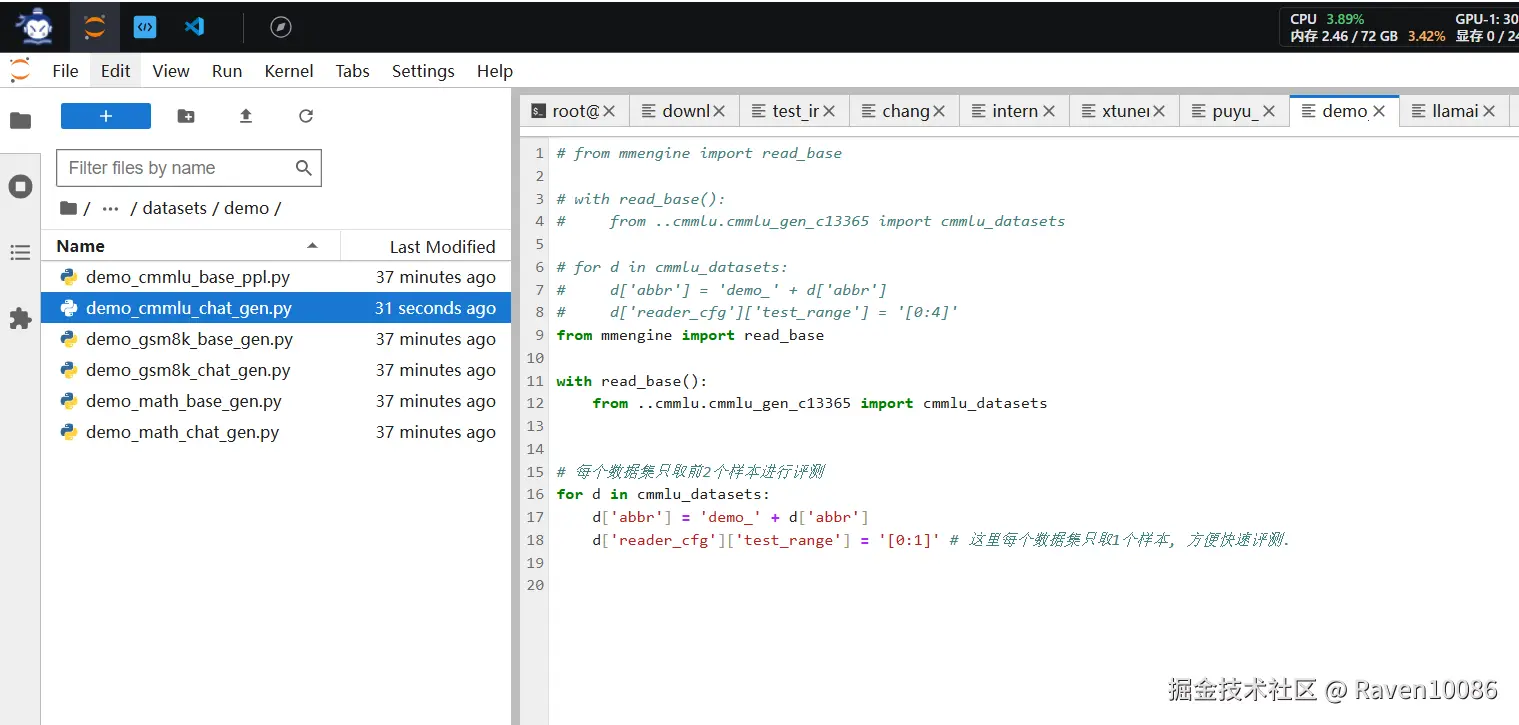Click the compass icon in top bar
This screenshot has width=1519, height=725.
[281, 27]
